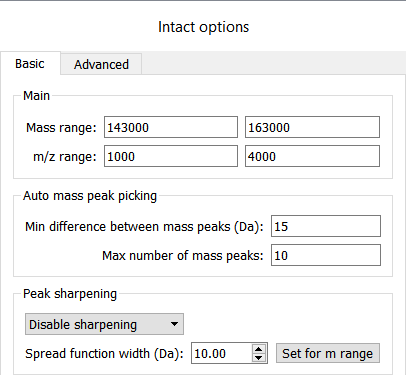Click the Spread function width (Da): label

(x=104, y=353)
